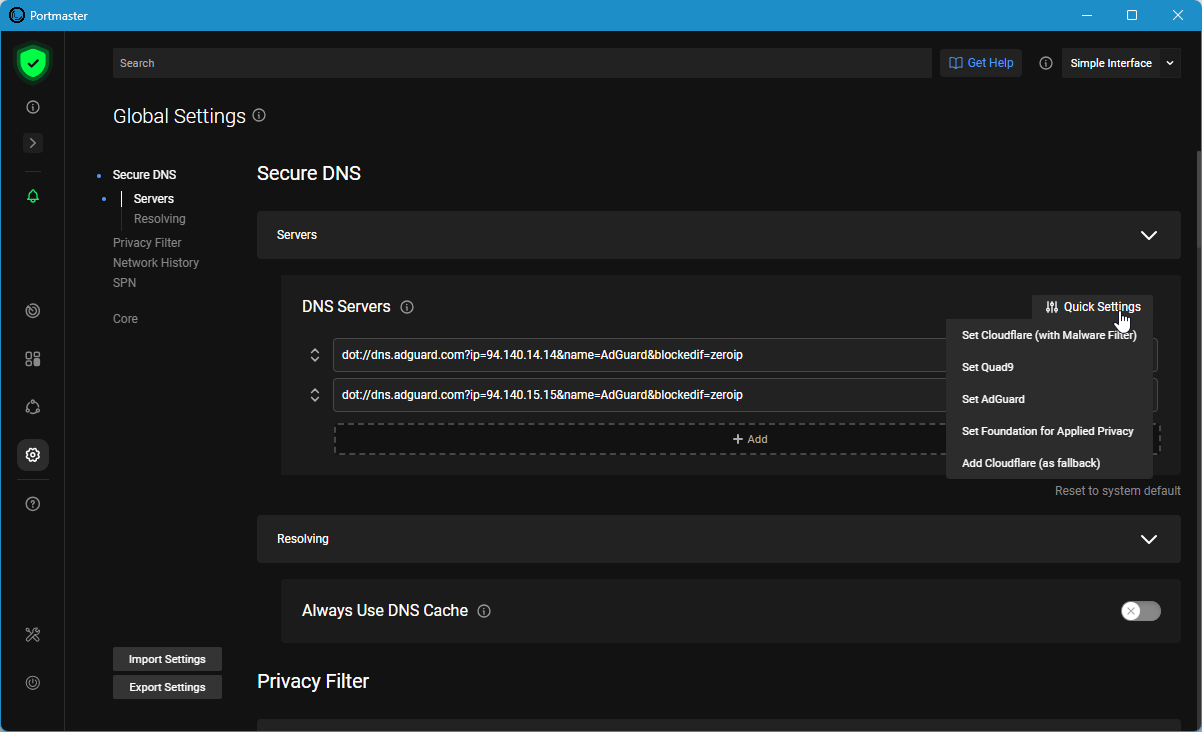
Task: Click the info icon beside Get Help
Action: tap(1046, 63)
